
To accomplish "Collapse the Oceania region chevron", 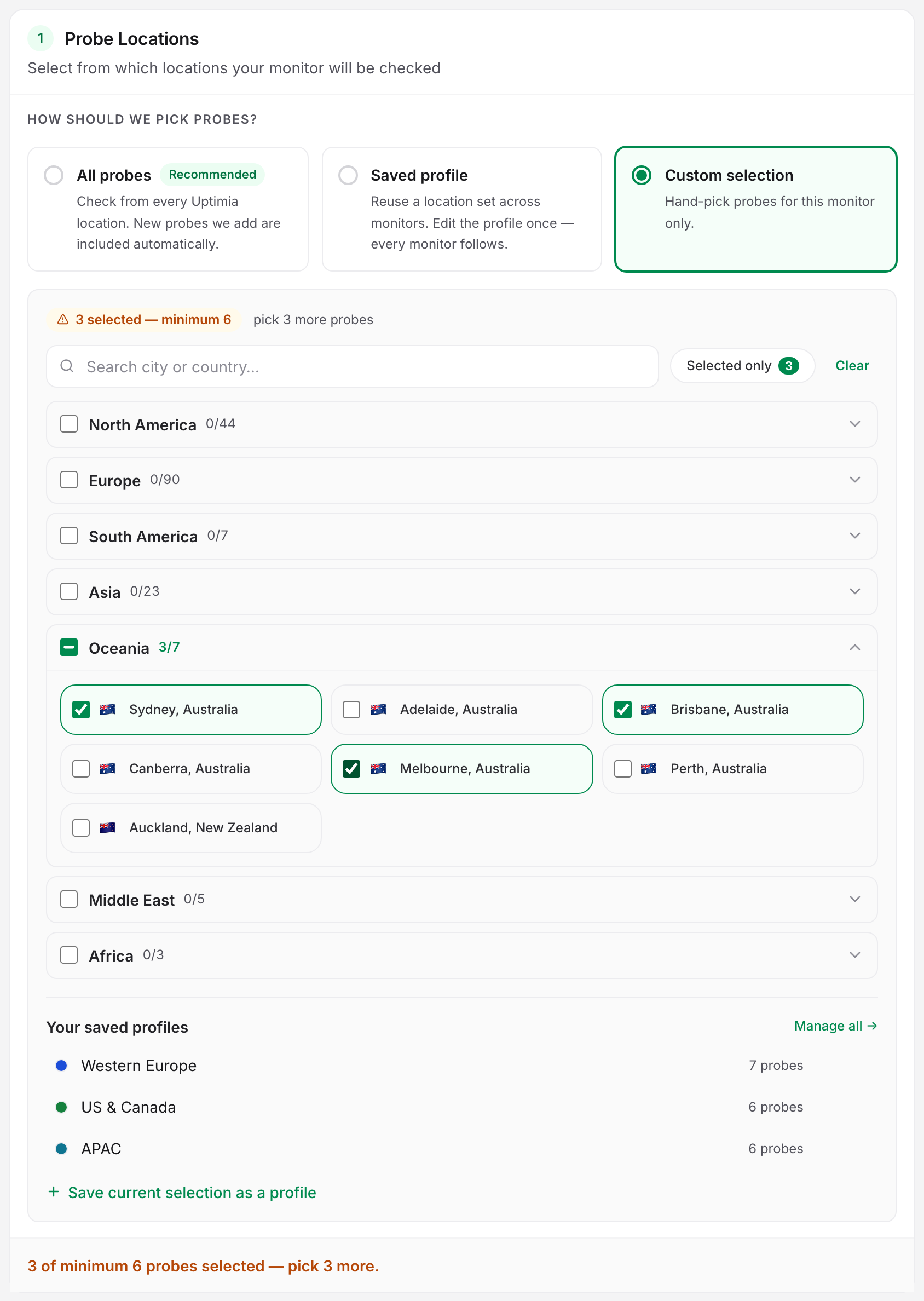I will [854, 647].
